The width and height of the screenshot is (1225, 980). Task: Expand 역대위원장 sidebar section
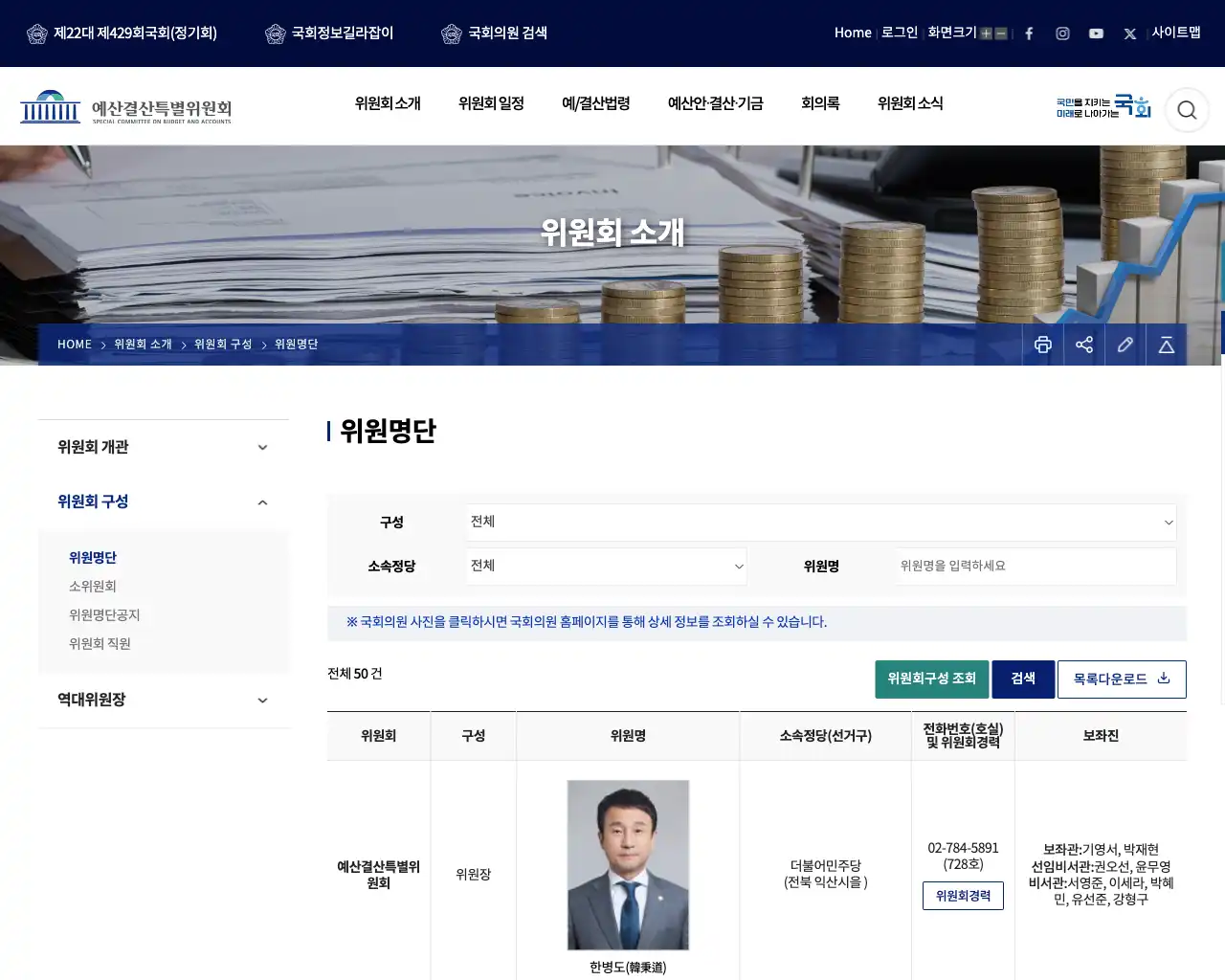pos(164,700)
